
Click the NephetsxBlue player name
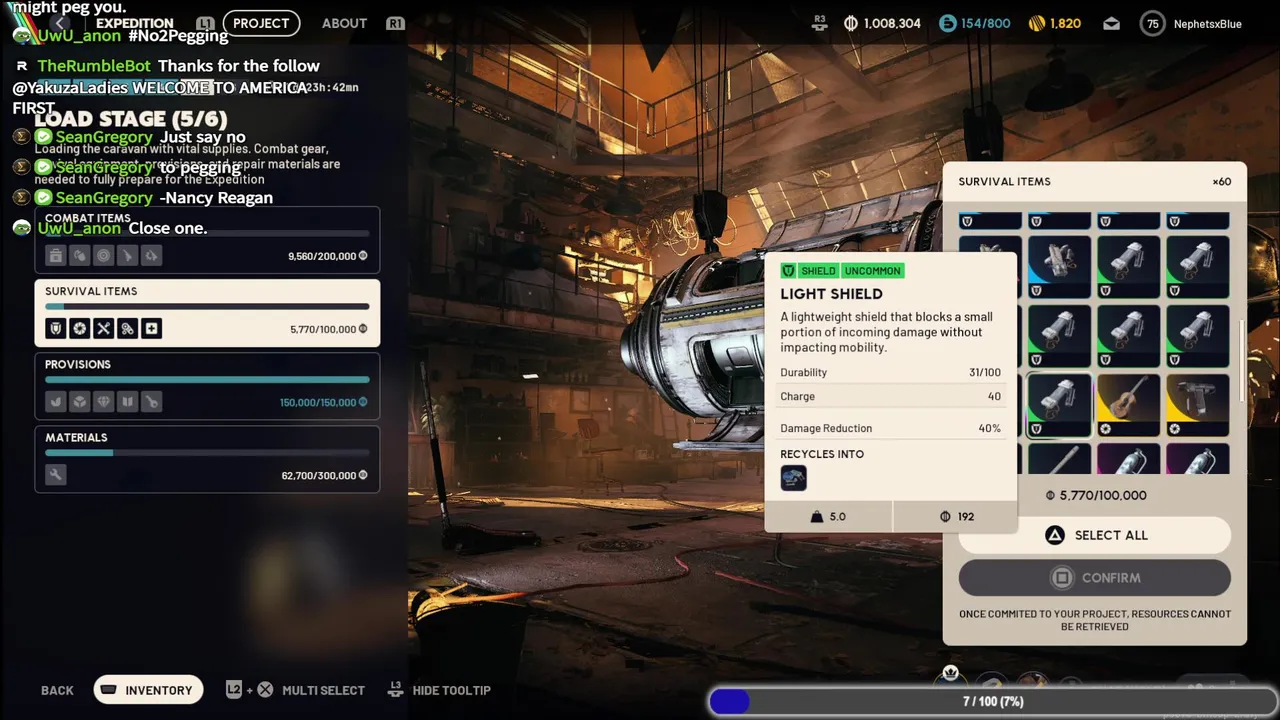click(1208, 23)
